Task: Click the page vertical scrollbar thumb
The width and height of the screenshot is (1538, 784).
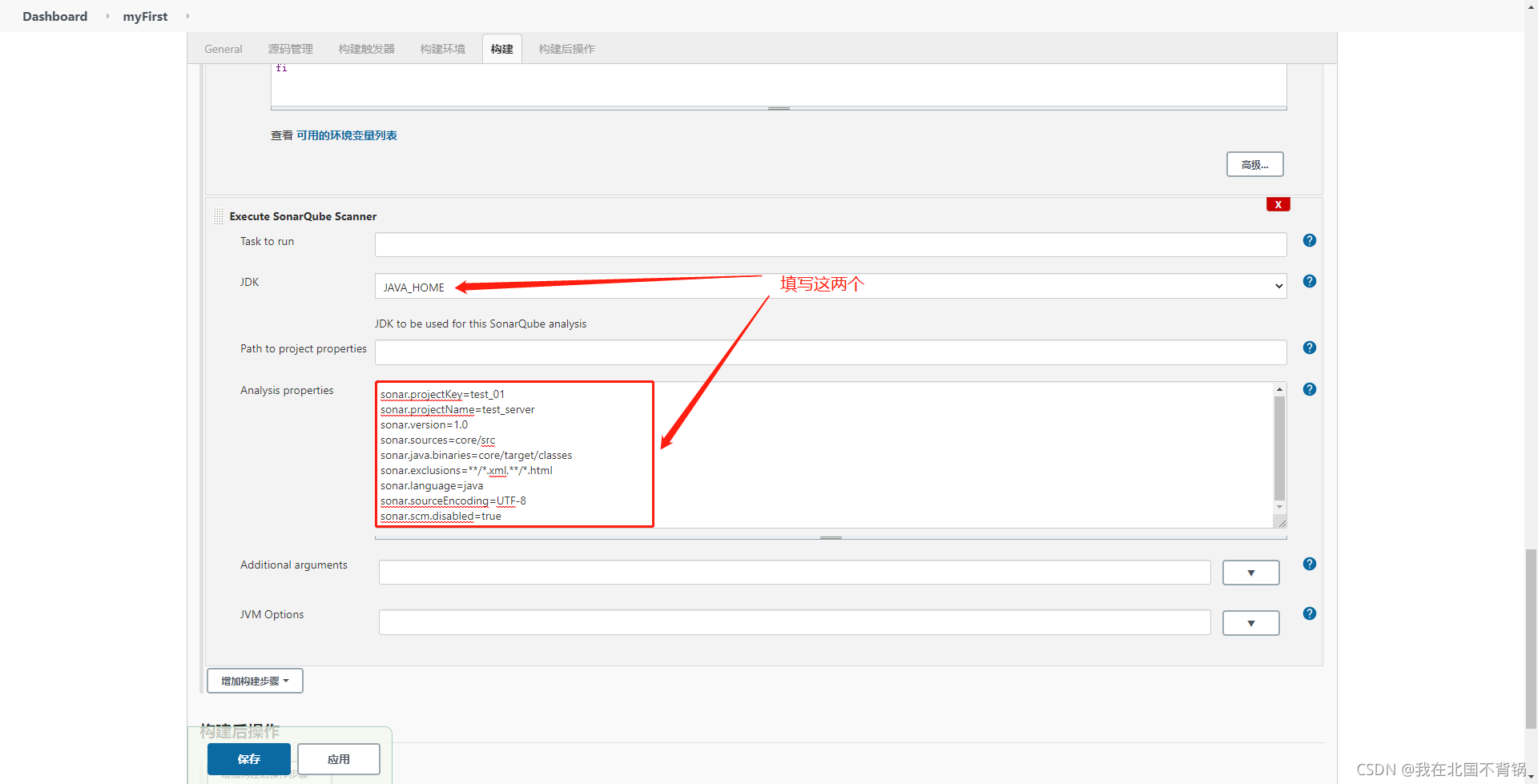Action: (1531, 638)
